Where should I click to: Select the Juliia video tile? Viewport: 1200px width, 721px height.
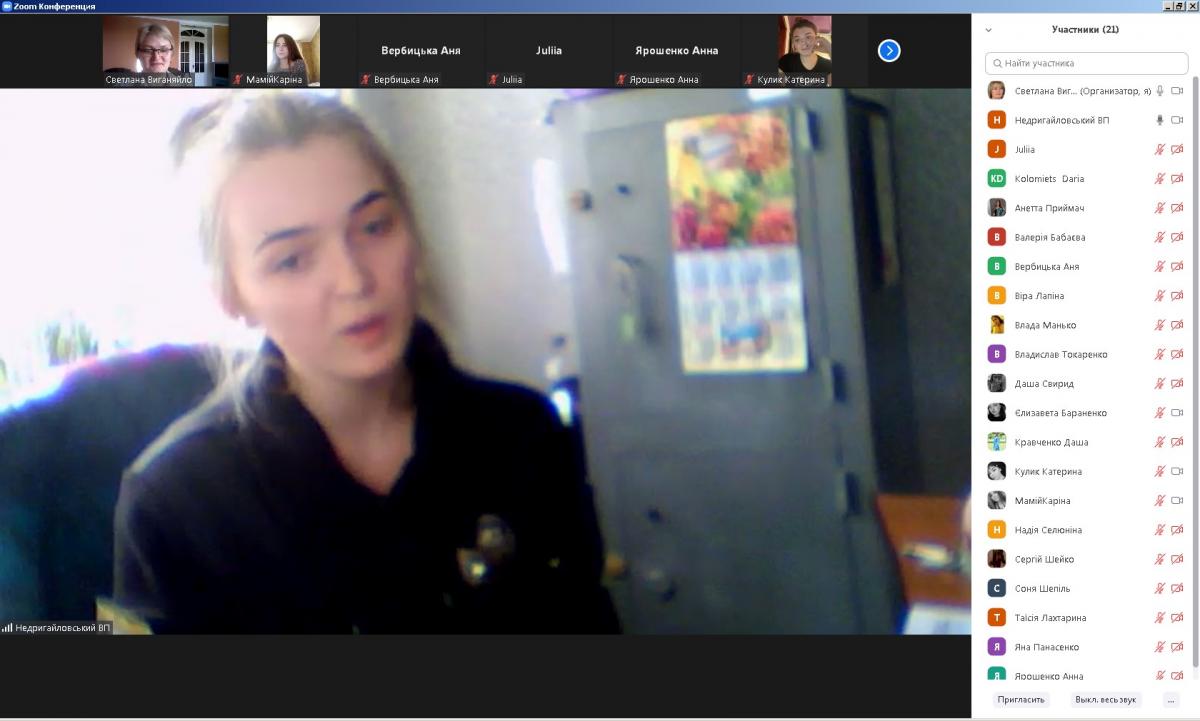click(x=548, y=51)
